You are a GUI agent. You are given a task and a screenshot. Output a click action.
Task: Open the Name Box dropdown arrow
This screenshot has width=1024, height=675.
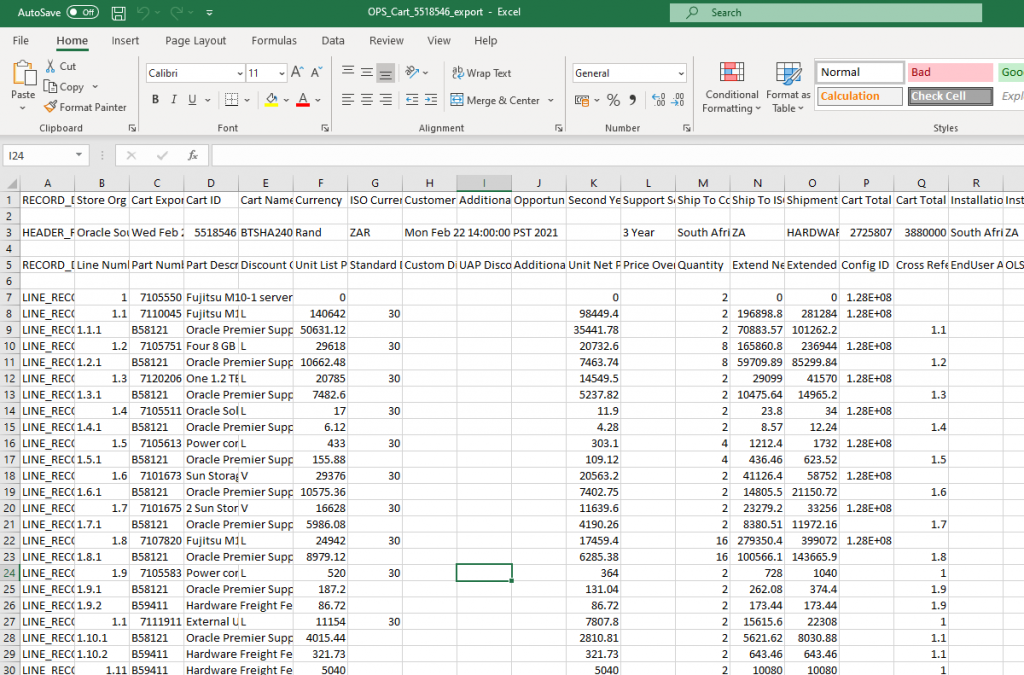pos(80,156)
